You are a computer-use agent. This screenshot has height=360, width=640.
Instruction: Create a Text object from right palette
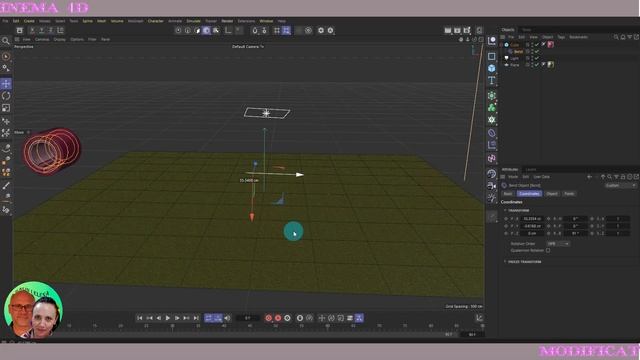click(x=492, y=80)
